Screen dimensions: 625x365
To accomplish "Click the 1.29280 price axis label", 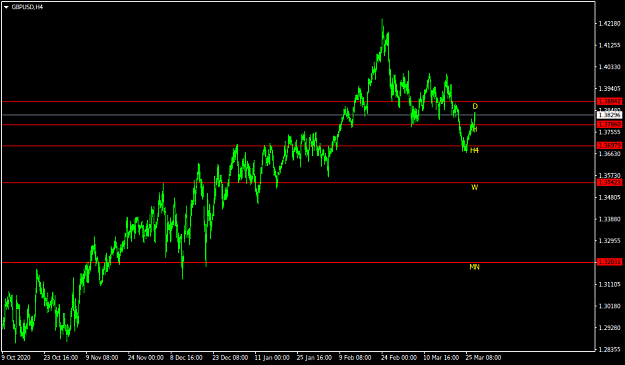I will click(609, 328).
